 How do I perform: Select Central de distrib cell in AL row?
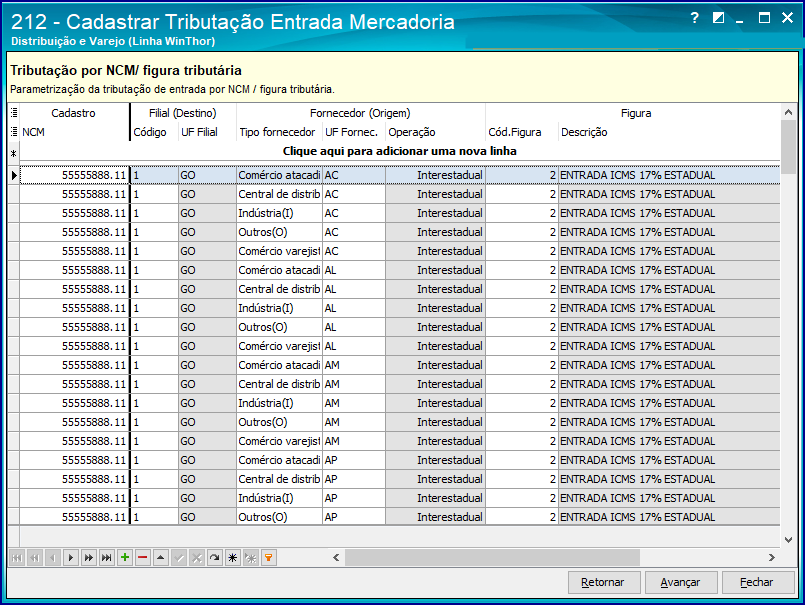pyautogui.click(x=279, y=289)
